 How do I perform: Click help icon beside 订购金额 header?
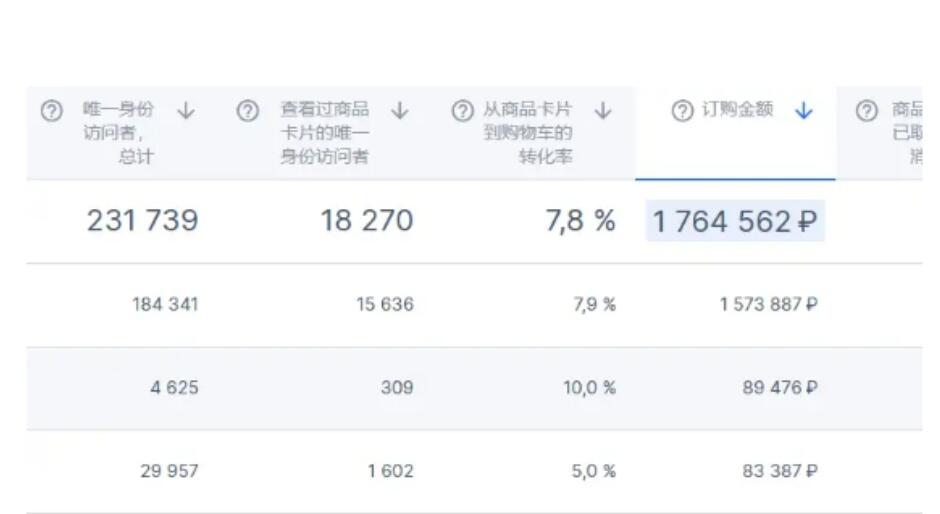pyautogui.click(x=682, y=111)
